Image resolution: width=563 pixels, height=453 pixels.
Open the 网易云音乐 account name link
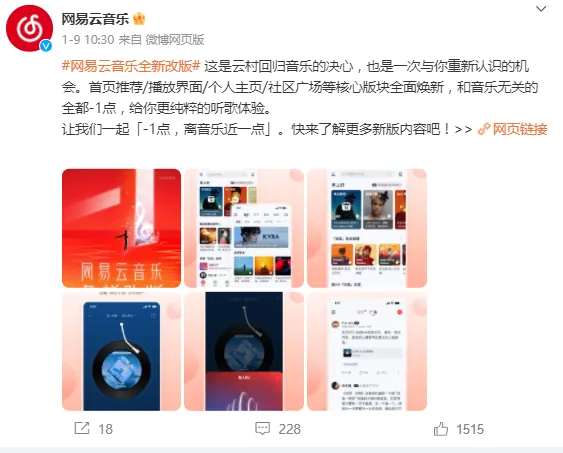[x=95, y=19]
